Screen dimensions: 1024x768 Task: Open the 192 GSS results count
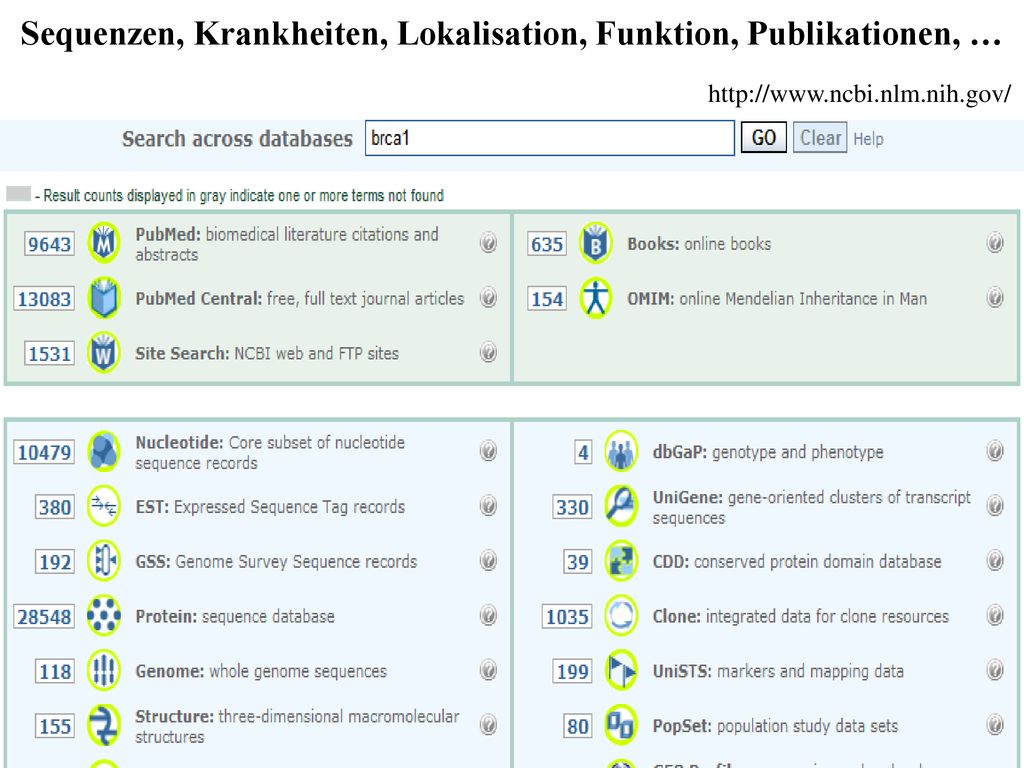(x=54, y=562)
